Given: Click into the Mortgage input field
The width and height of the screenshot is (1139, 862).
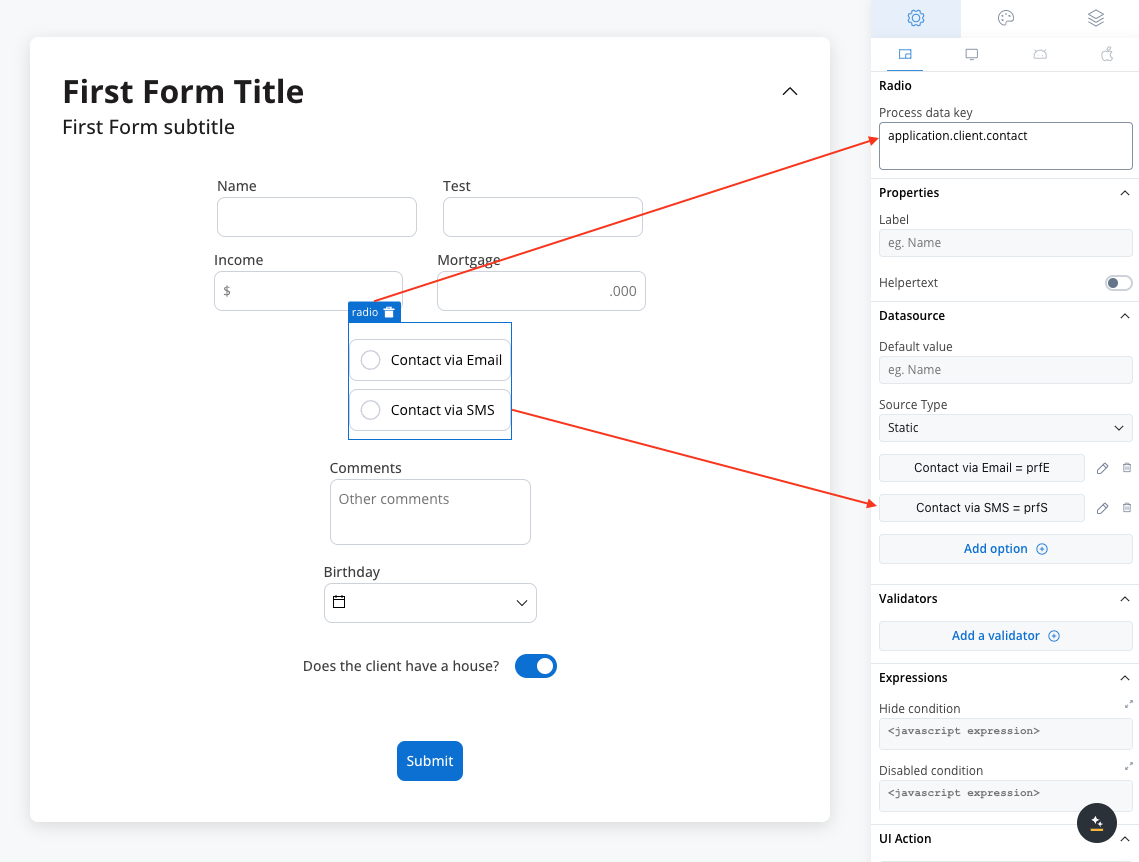Looking at the screenshot, I should click(541, 291).
